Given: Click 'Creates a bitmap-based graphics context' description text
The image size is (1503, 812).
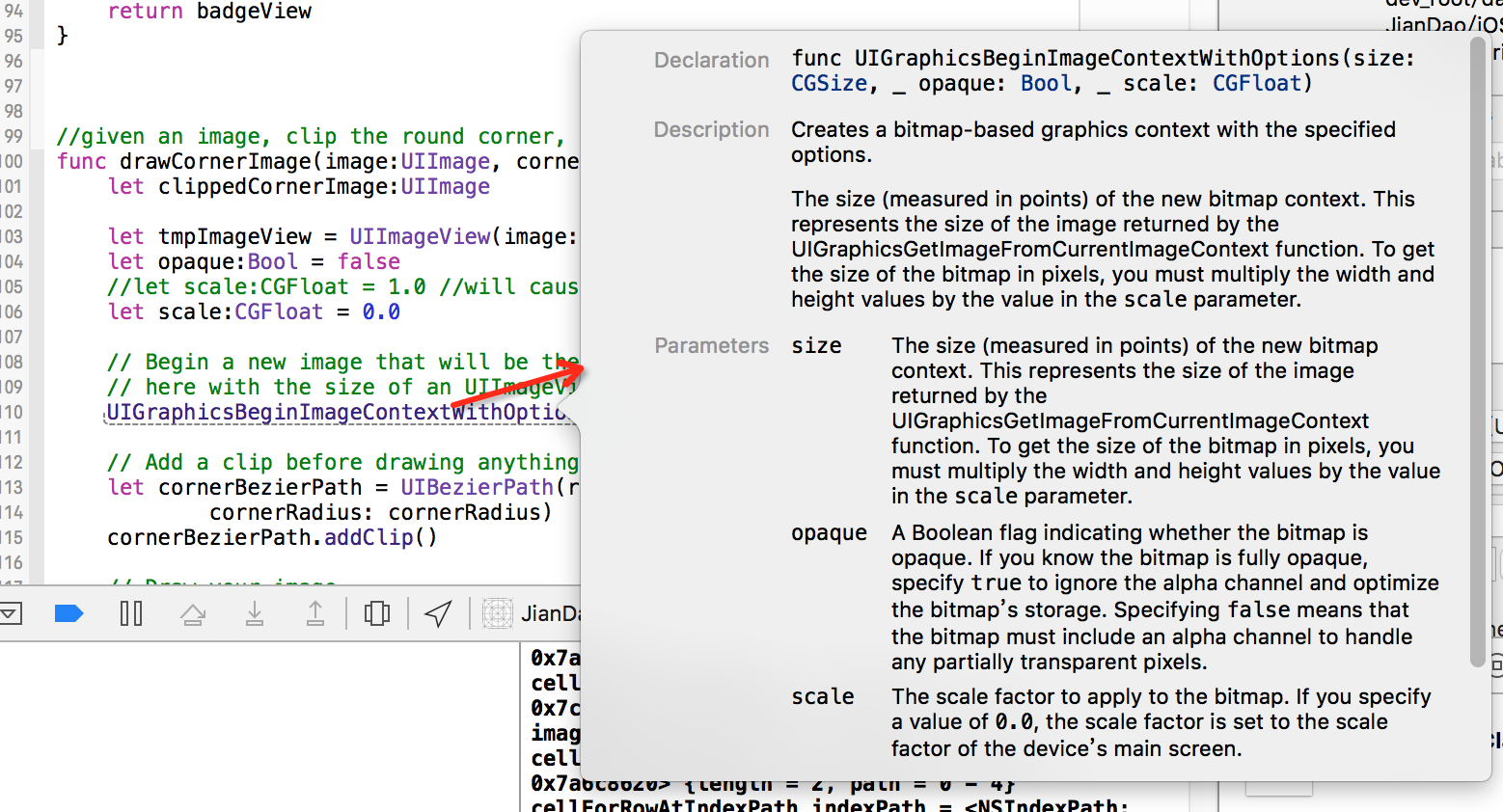Looking at the screenshot, I should (1093, 142).
